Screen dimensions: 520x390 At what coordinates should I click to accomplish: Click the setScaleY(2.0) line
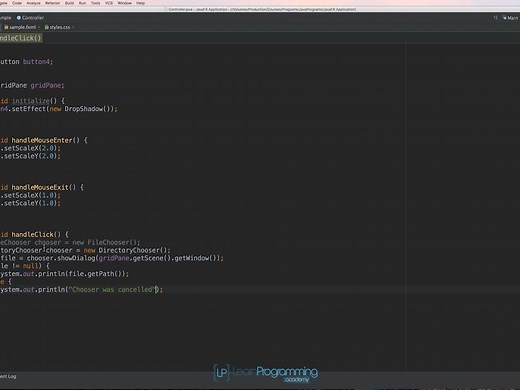(30, 156)
